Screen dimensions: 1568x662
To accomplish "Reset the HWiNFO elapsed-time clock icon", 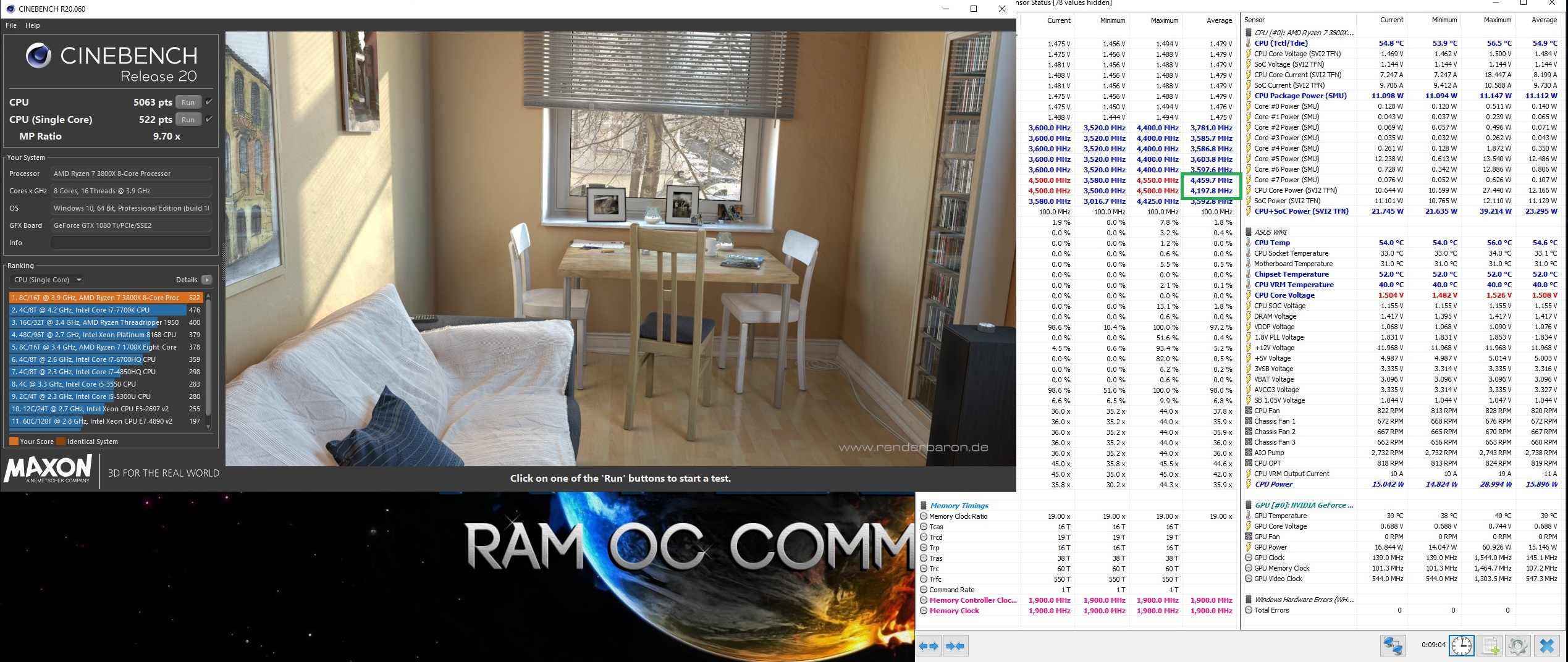I will coord(1462,645).
